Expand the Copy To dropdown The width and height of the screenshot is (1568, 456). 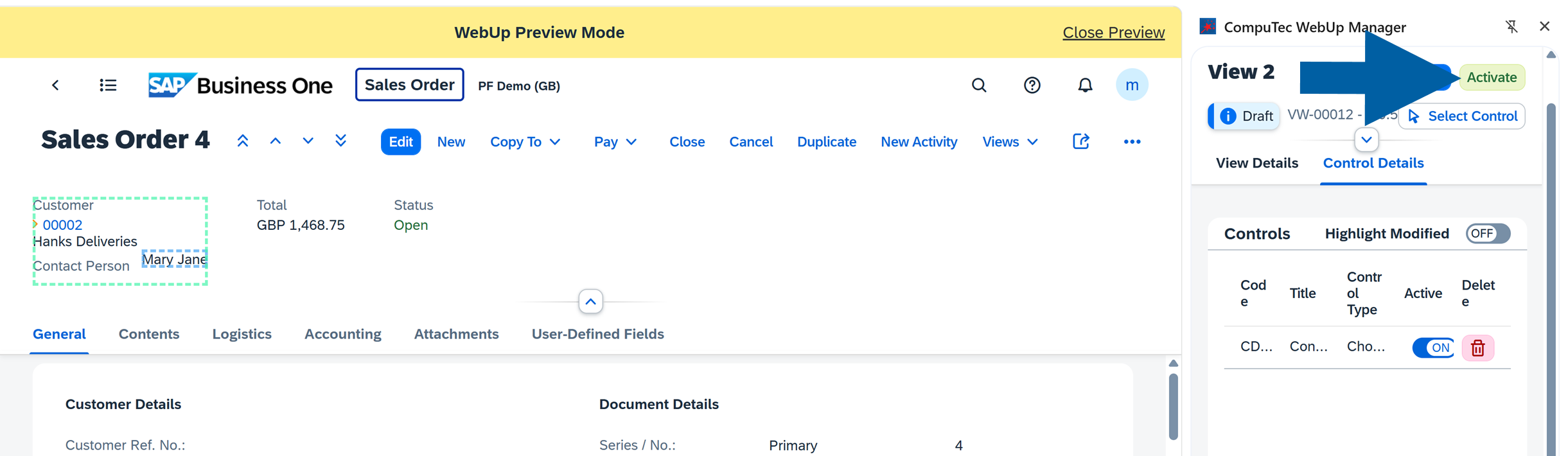pos(525,142)
